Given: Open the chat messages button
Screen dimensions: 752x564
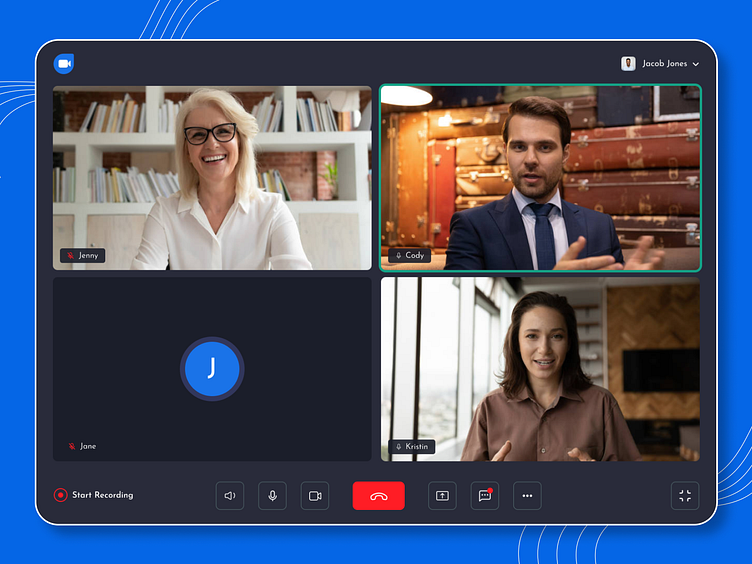Looking at the screenshot, I should pyautogui.click(x=485, y=495).
